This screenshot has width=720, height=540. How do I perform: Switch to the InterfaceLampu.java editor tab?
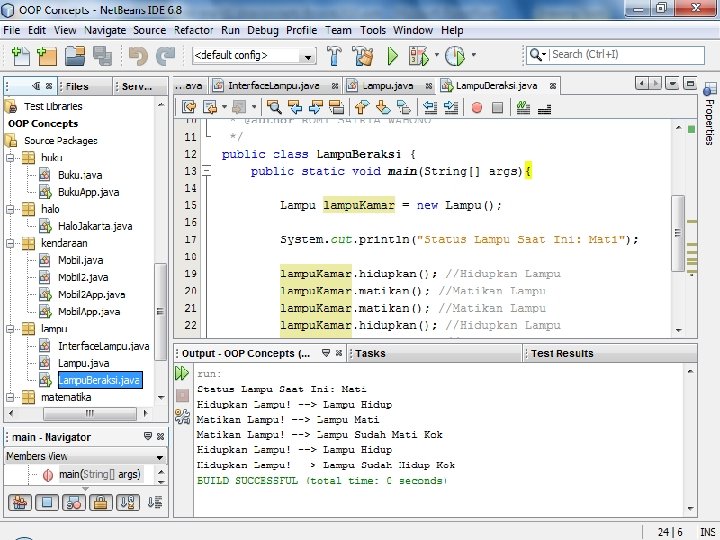point(273,86)
